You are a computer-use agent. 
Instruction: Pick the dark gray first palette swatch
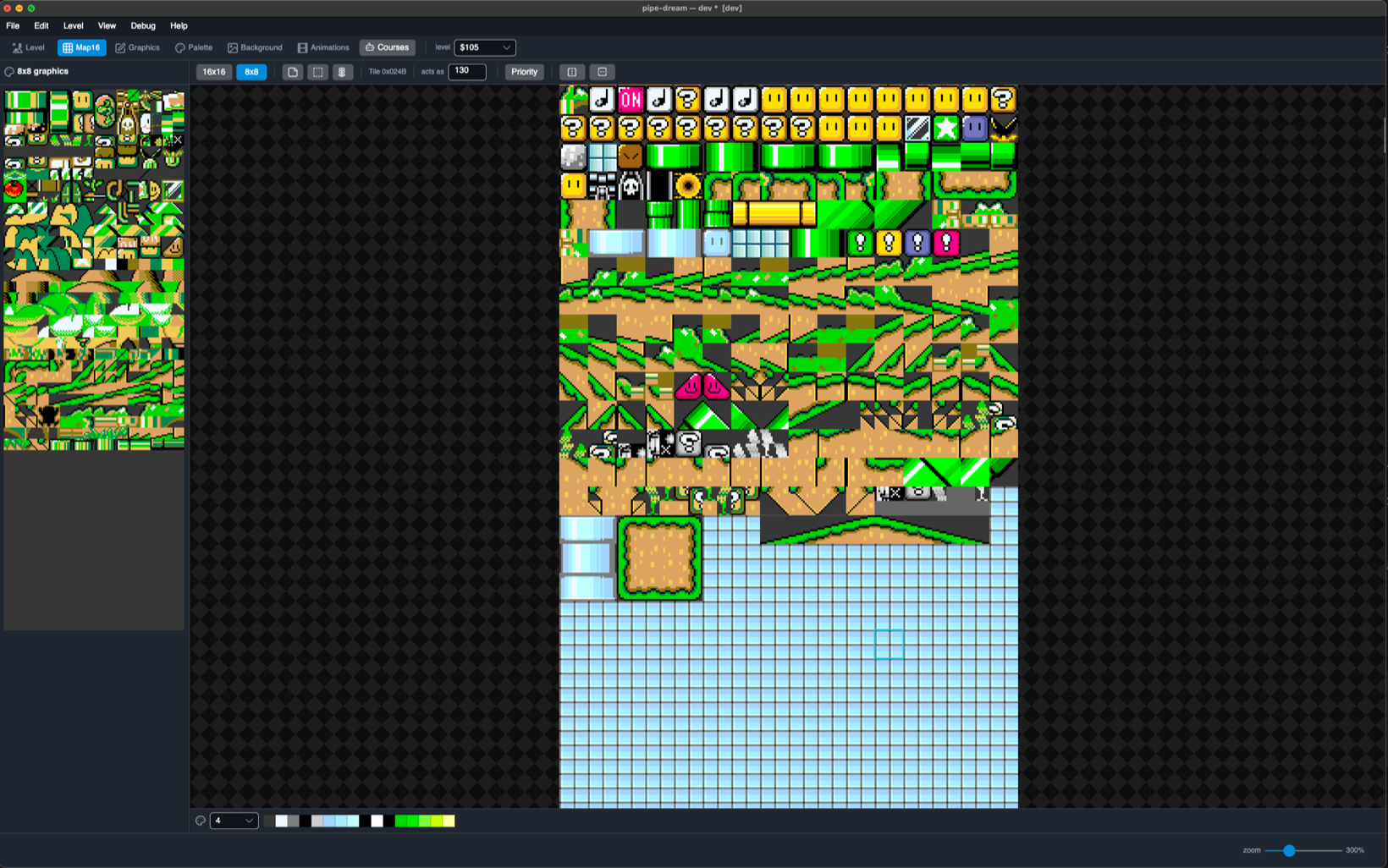point(269,821)
